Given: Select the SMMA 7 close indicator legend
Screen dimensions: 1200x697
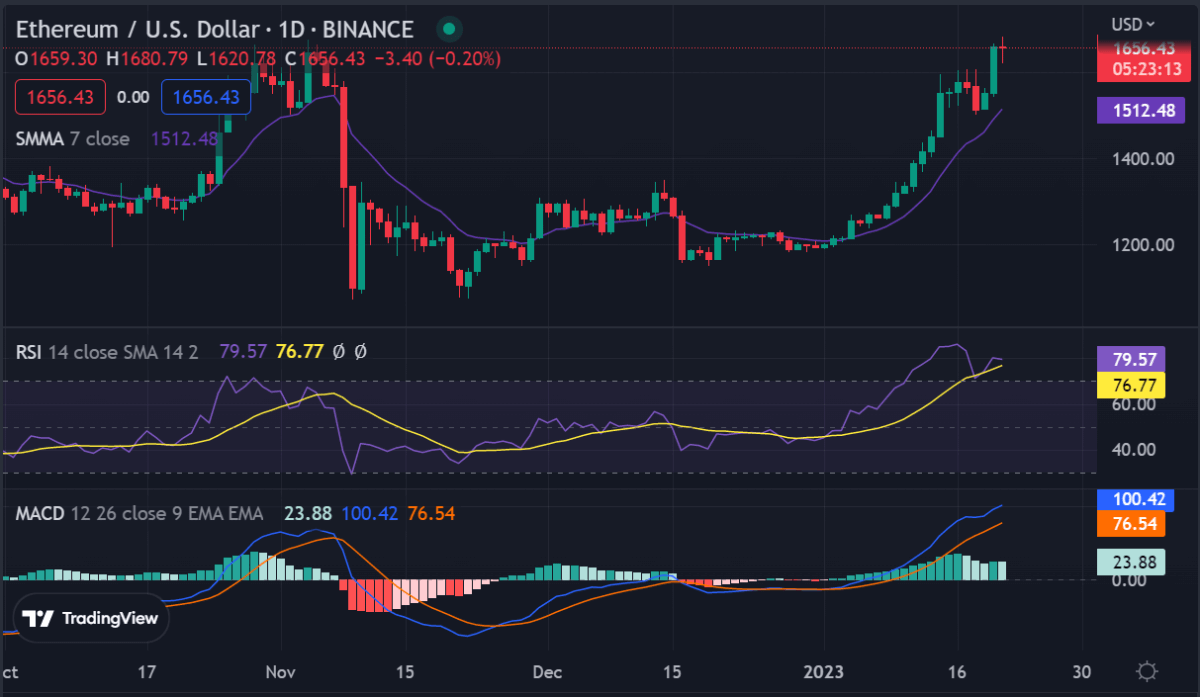Looking at the screenshot, I should tap(72, 139).
